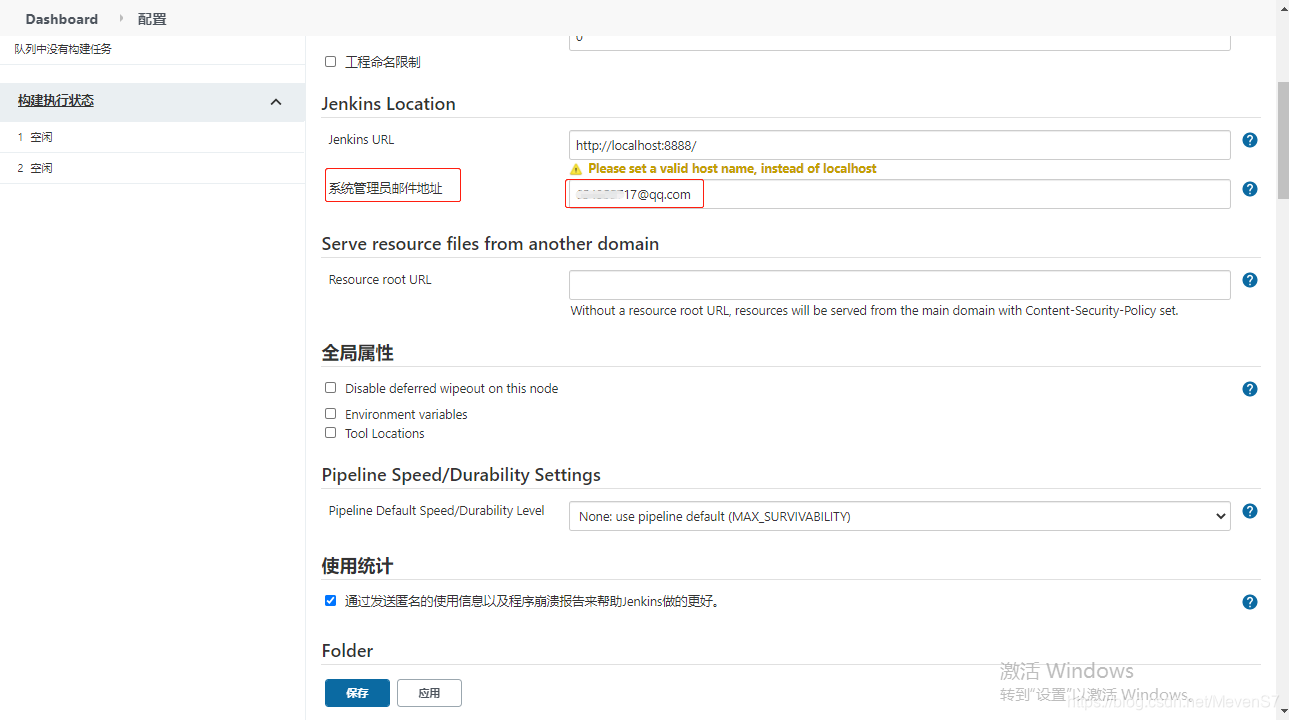Click Pipeline Speed/Durability Settings heading
Image resolution: width=1289 pixels, height=720 pixels.
tap(461, 475)
